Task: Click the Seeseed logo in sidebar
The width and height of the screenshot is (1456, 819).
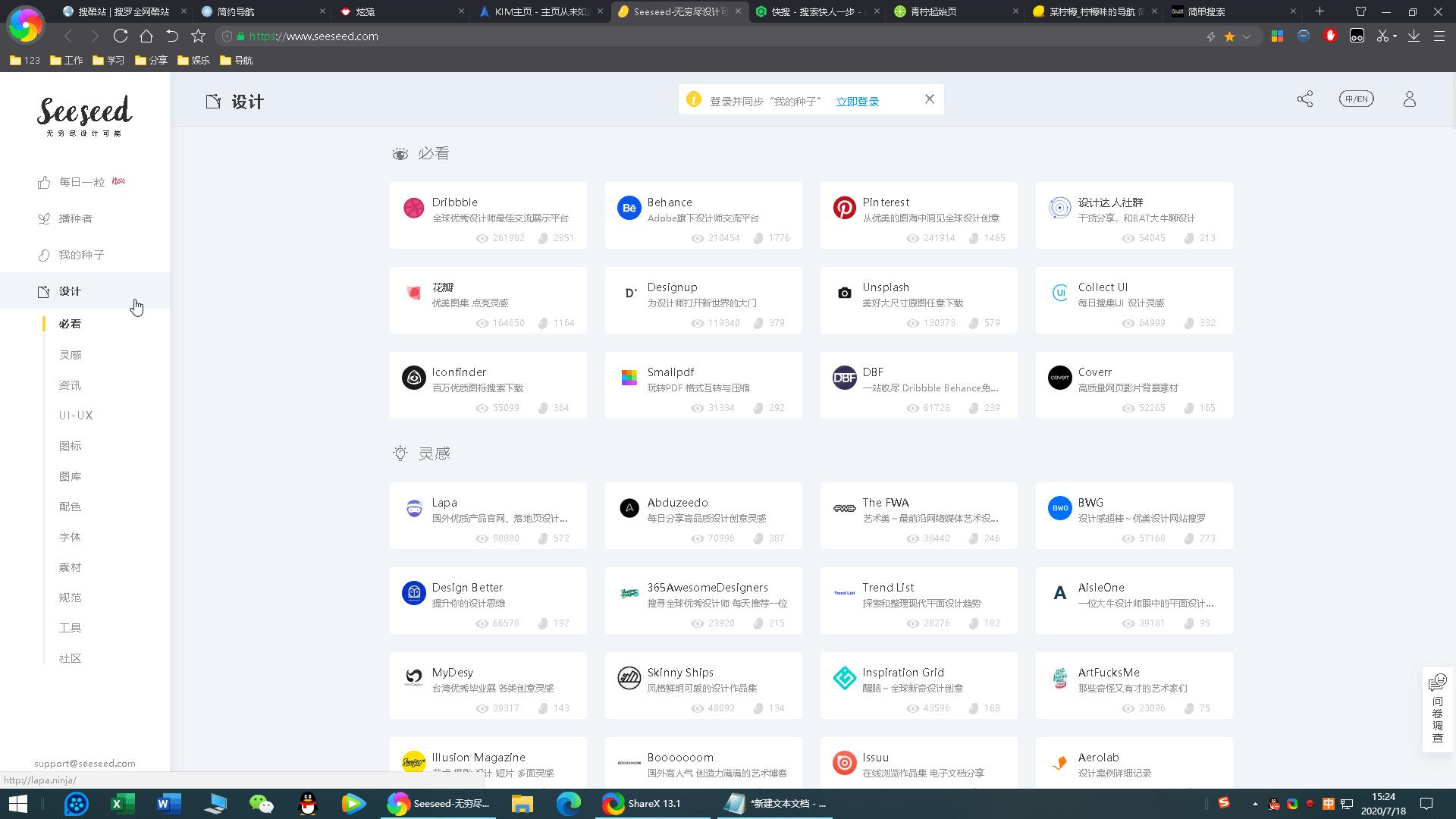Action: (x=84, y=115)
